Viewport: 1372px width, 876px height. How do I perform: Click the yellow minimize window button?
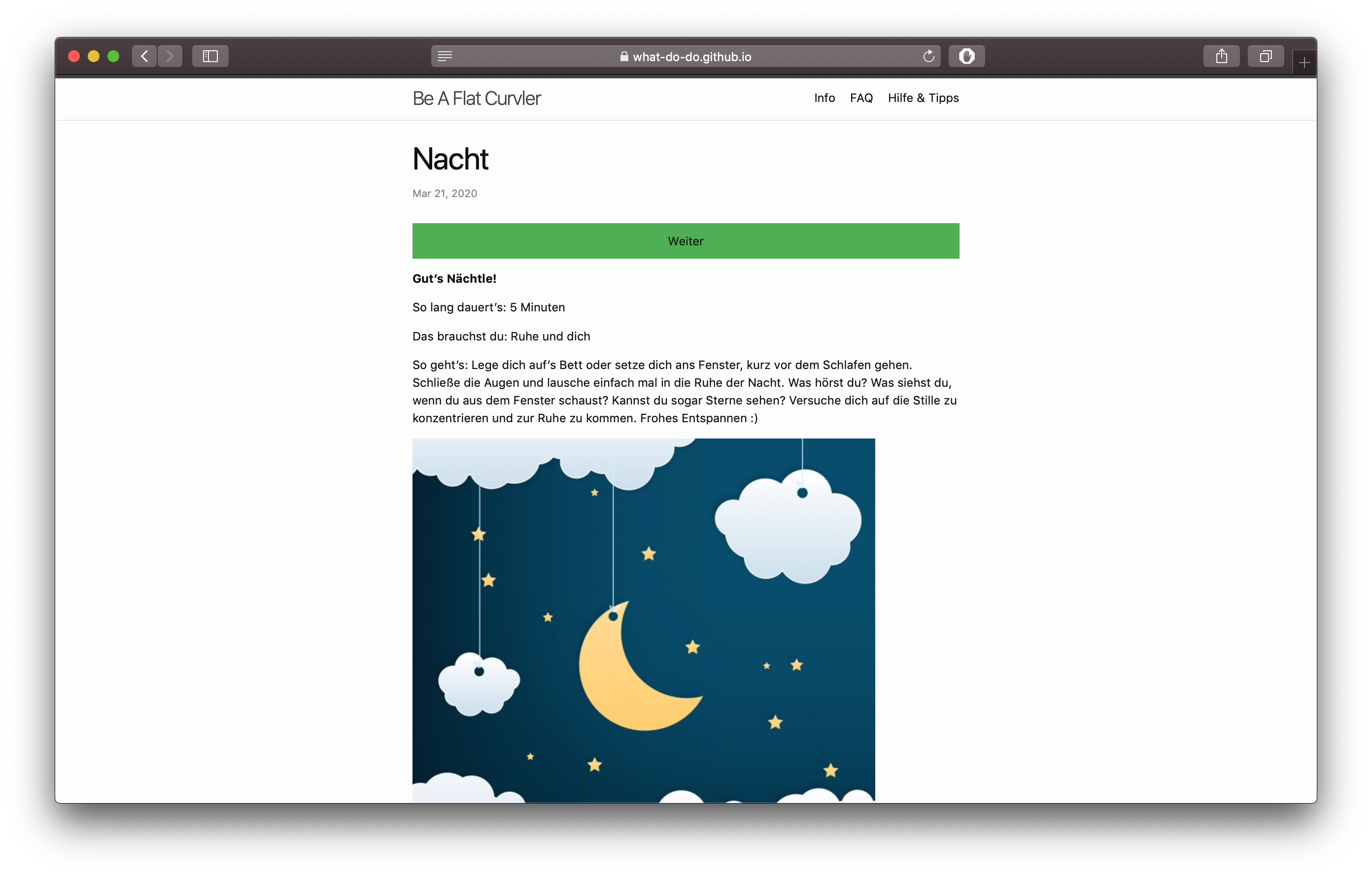(x=94, y=56)
